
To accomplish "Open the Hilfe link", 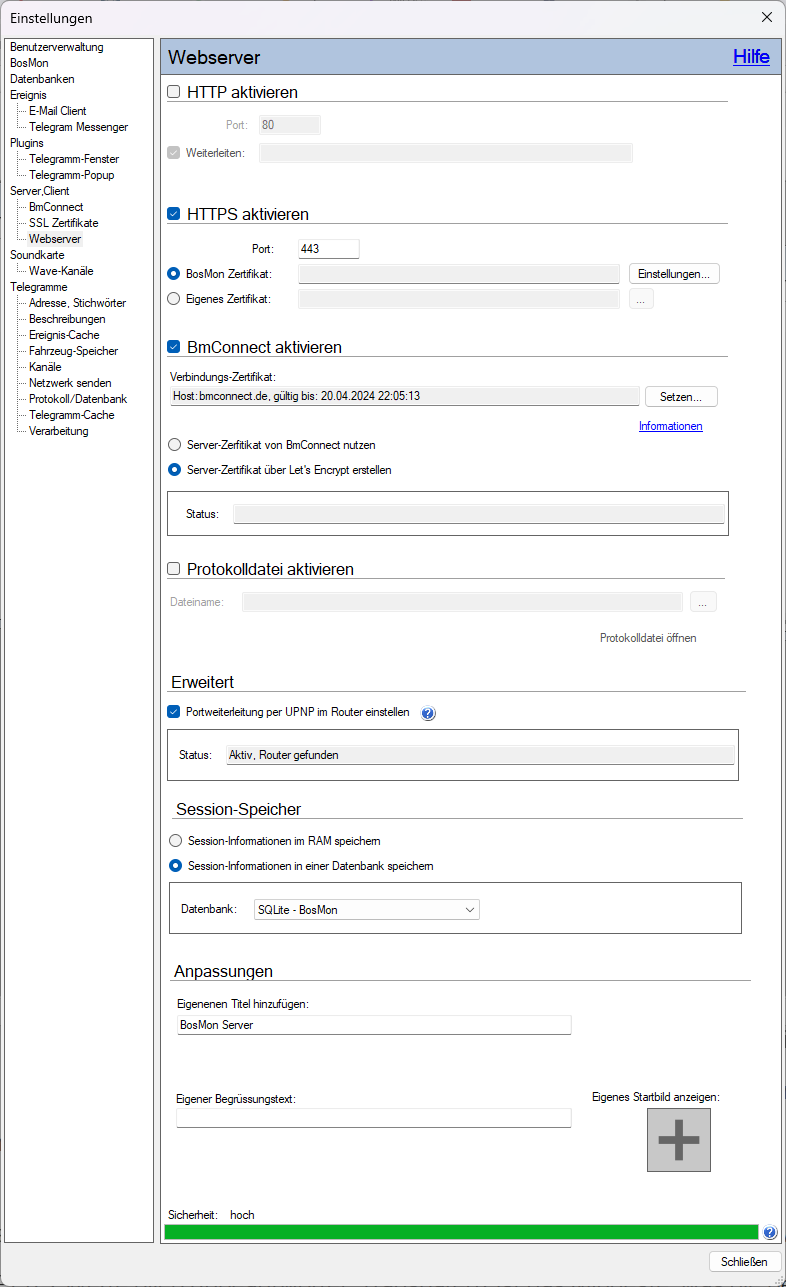I will pyautogui.click(x=751, y=57).
